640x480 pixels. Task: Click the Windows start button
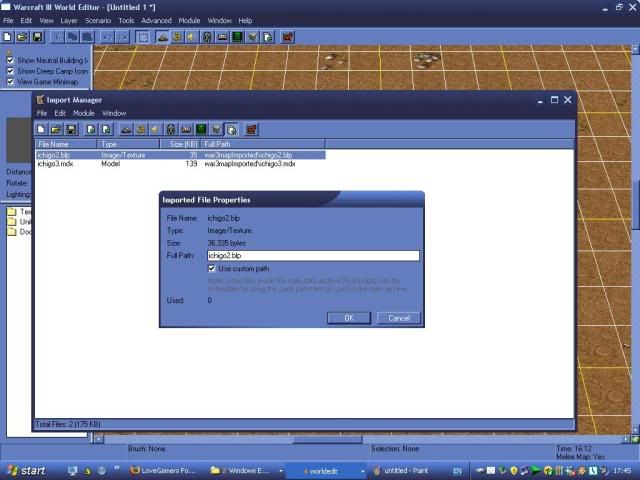(x=26, y=471)
